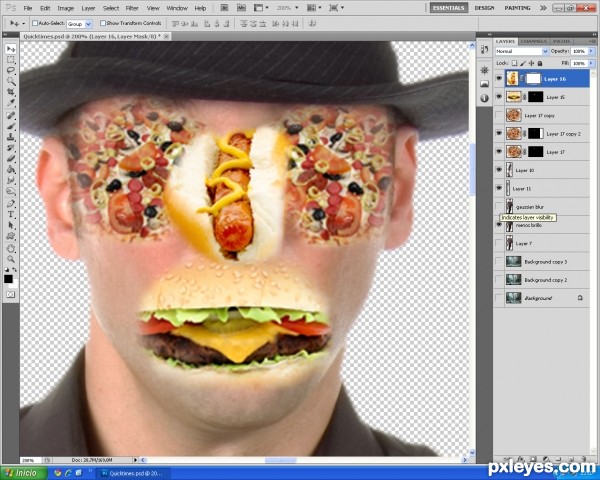The height and width of the screenshot is (480, 600).
Task: Select the Rectangular Marquee tool
Action: pos(11,60)
